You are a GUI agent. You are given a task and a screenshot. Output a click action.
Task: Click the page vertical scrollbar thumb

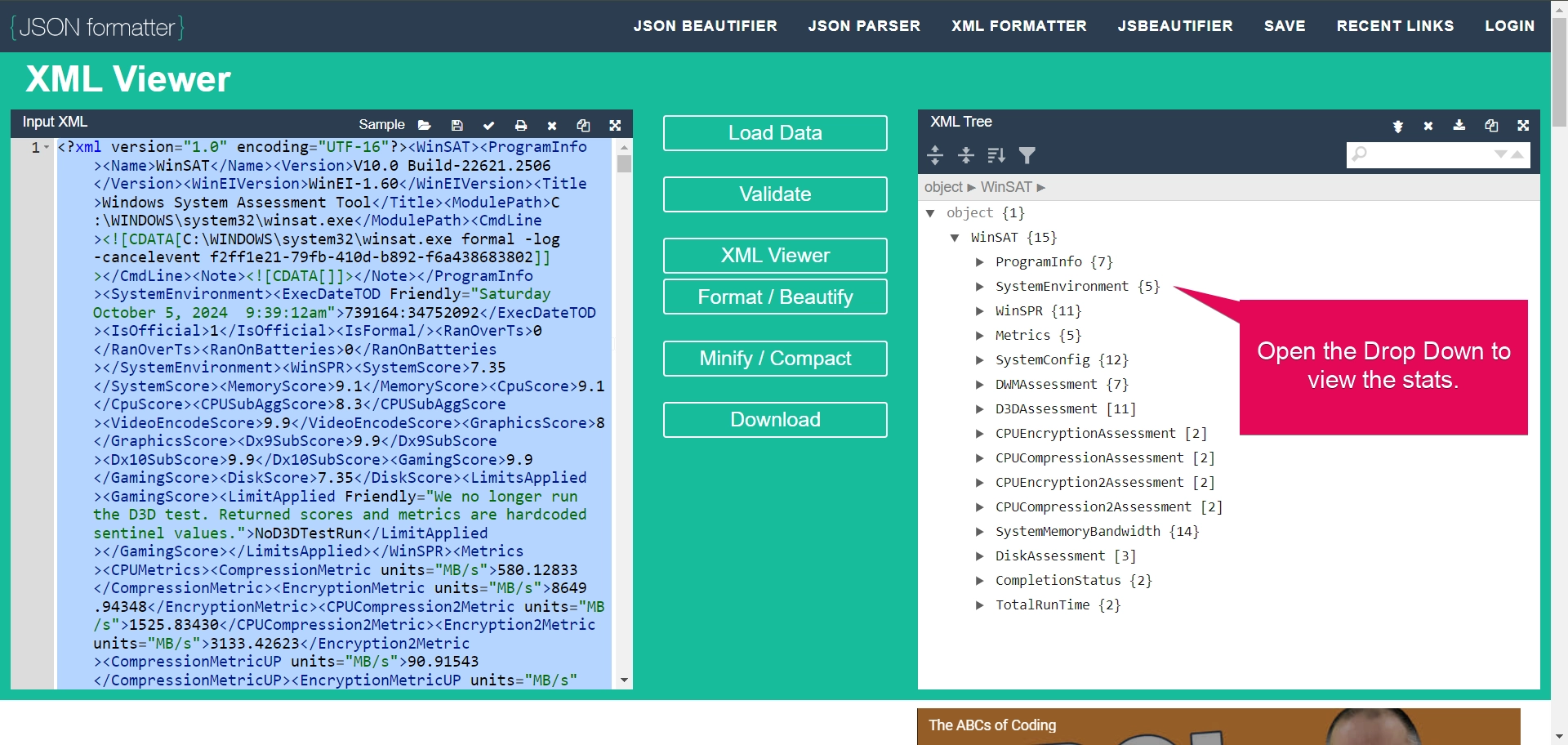pyautogui.click(x=1559, y=73)
